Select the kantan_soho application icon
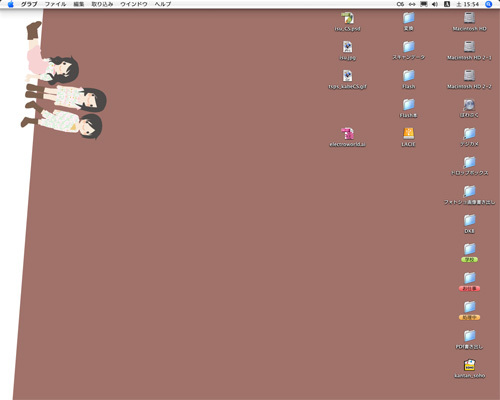 (x=469, y=365)
